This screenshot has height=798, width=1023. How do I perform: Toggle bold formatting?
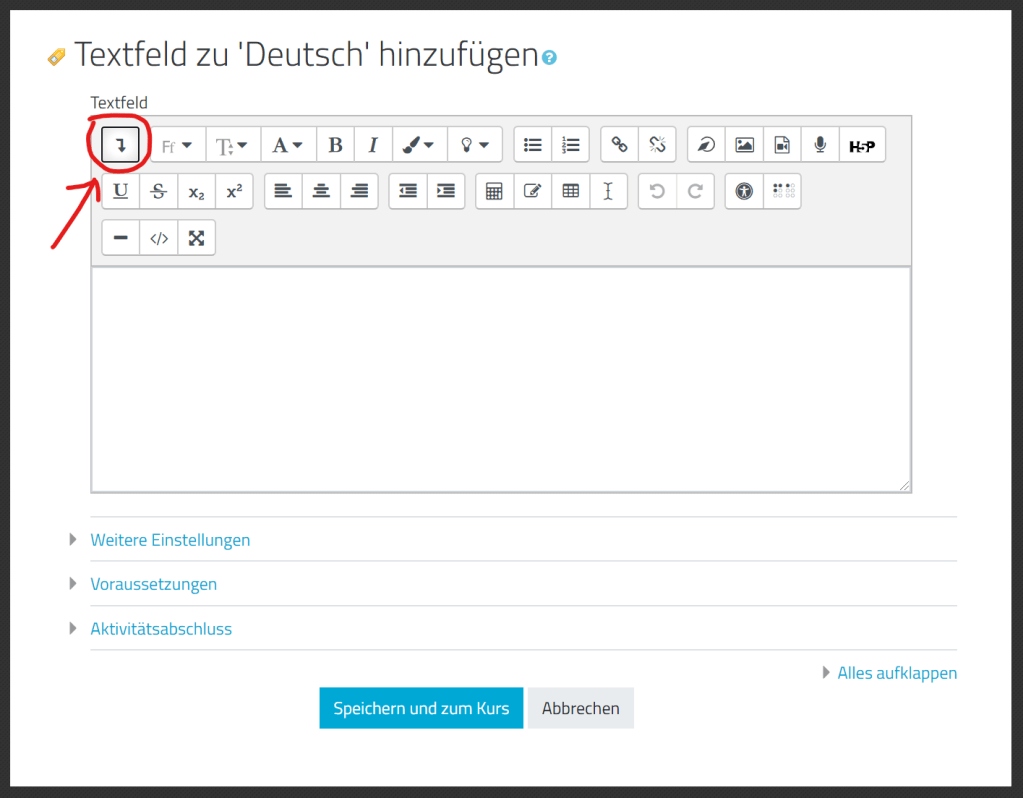click(335, 145)
